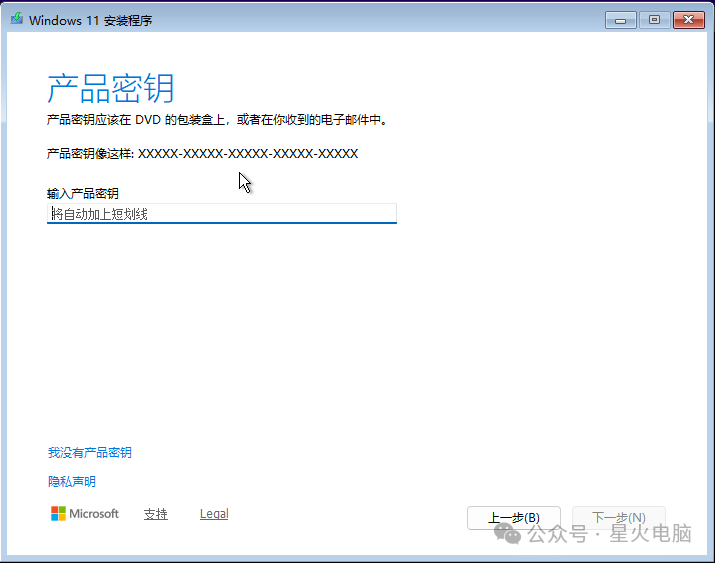Maximize the setup window
The height and width of the screenshot is (563, 715).
(654, 21)
